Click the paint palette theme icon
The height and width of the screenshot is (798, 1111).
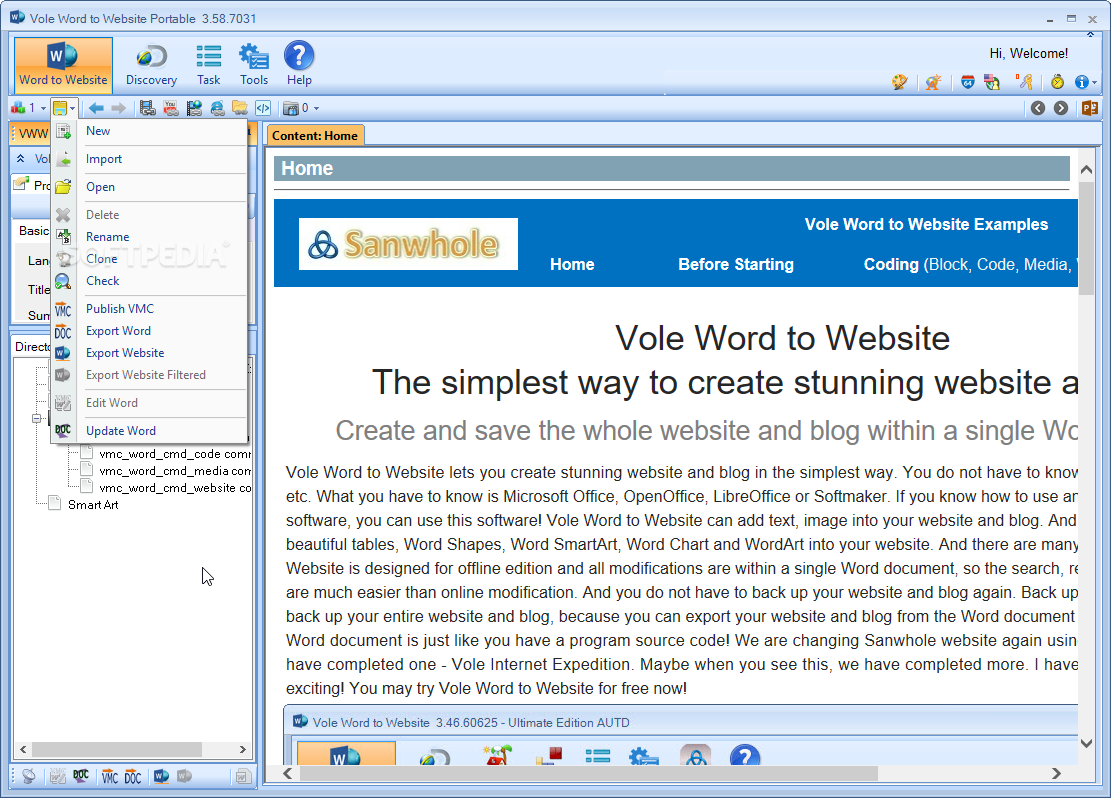900,82
